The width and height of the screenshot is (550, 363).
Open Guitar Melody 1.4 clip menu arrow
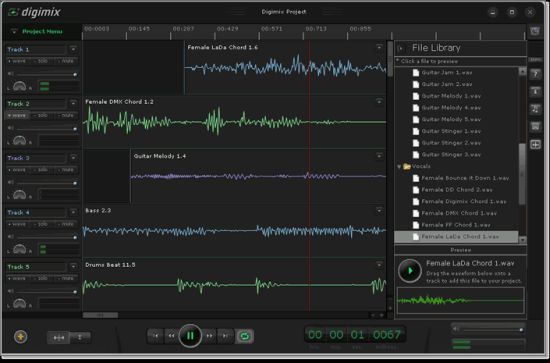click(x=379, y=156)
